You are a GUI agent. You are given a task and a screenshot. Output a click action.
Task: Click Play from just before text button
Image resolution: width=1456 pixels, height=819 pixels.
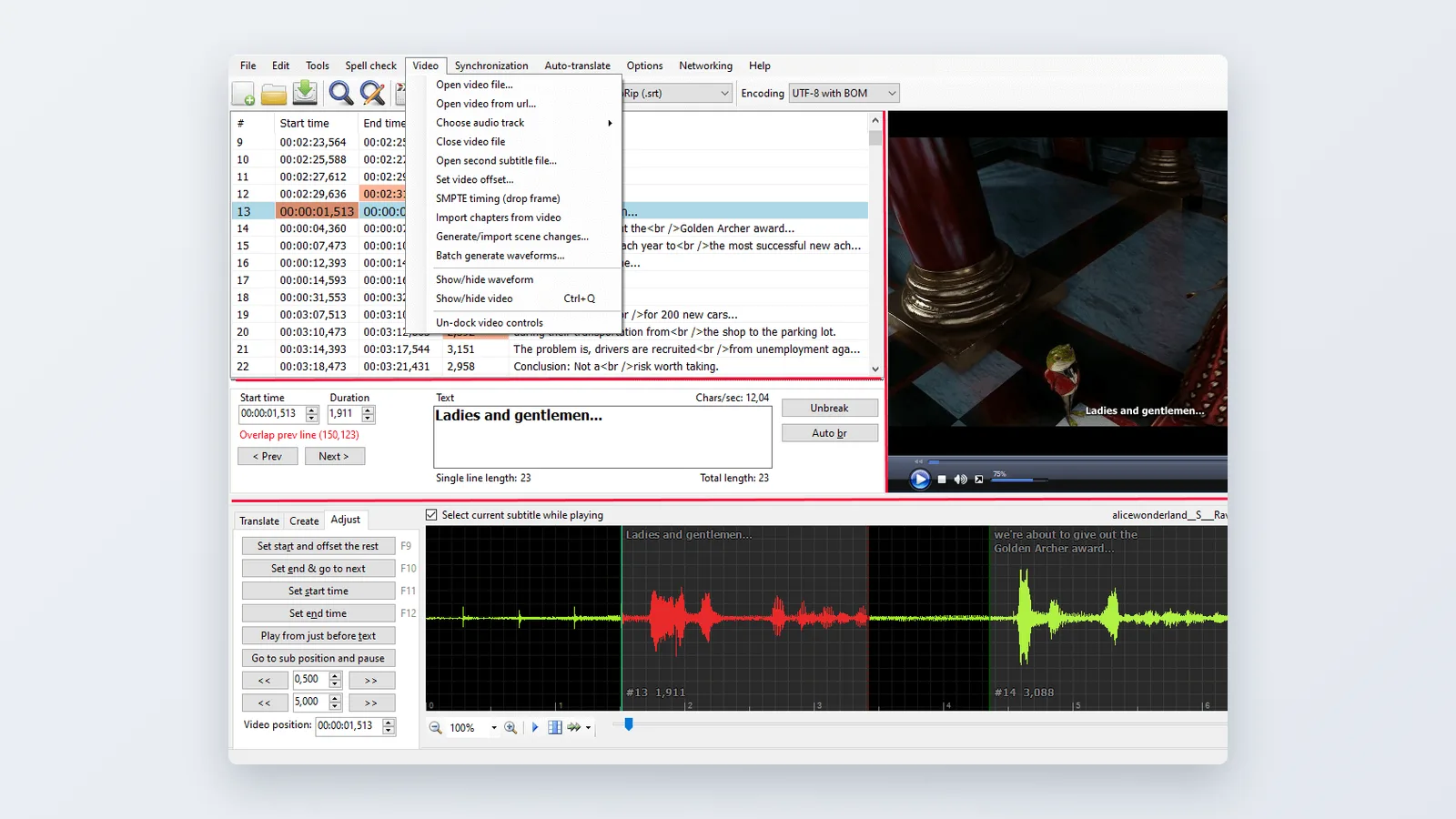coord(318,636)
